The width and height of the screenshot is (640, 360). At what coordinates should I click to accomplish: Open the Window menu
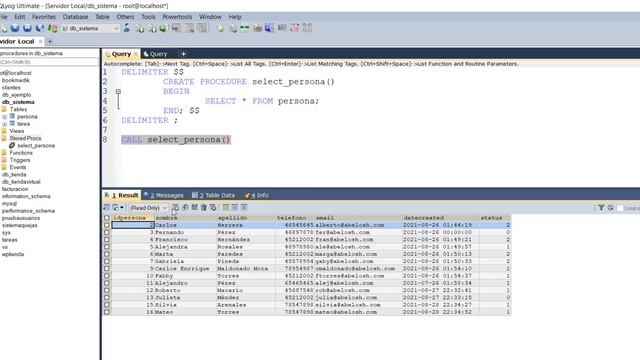click(x=210, y=17)
